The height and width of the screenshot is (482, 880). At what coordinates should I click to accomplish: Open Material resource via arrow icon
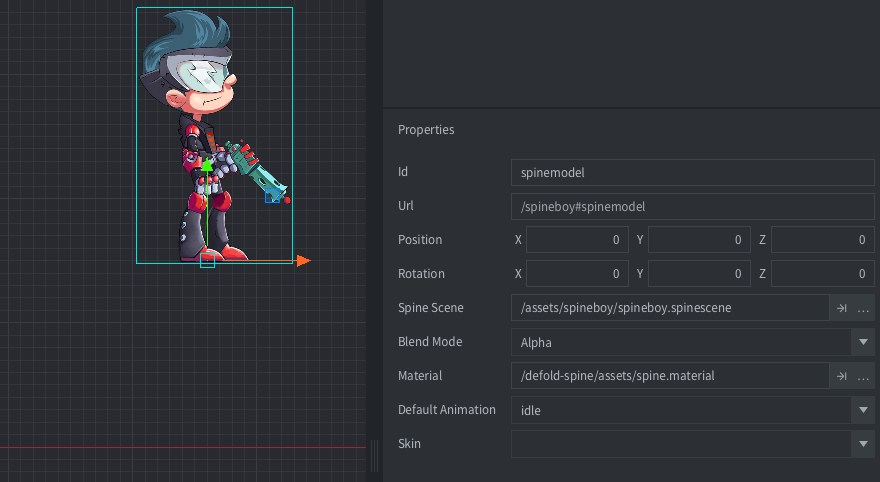click(841, 376)
